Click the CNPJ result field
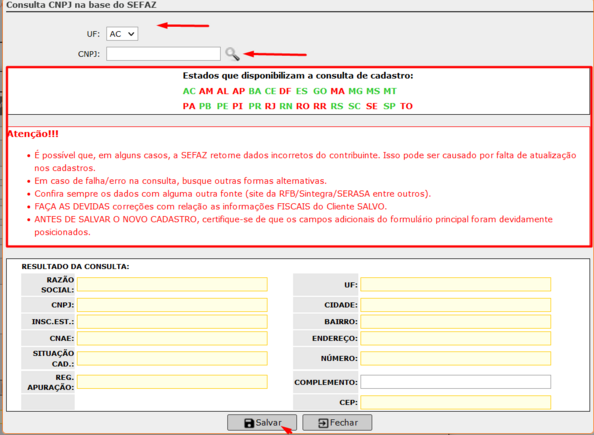The height and width of the screenshot is (435, 594). coord(172,305)
